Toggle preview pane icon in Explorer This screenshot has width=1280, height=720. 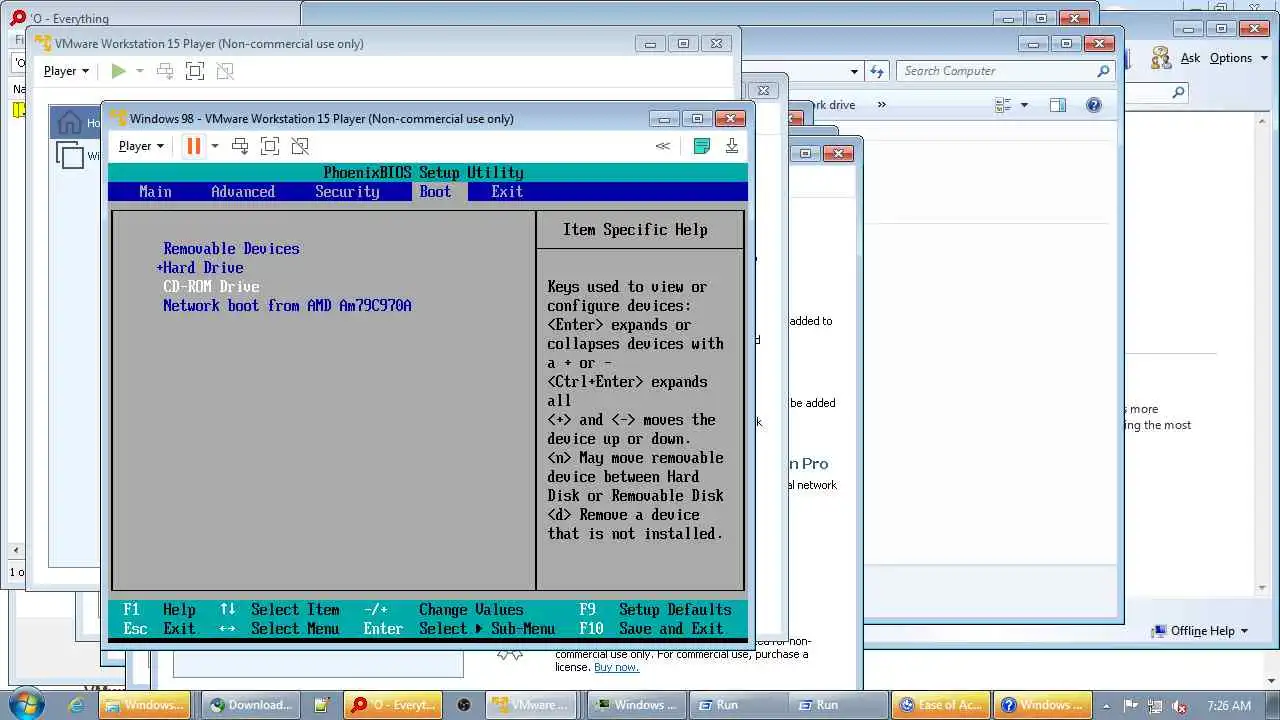click(1058, 105)
